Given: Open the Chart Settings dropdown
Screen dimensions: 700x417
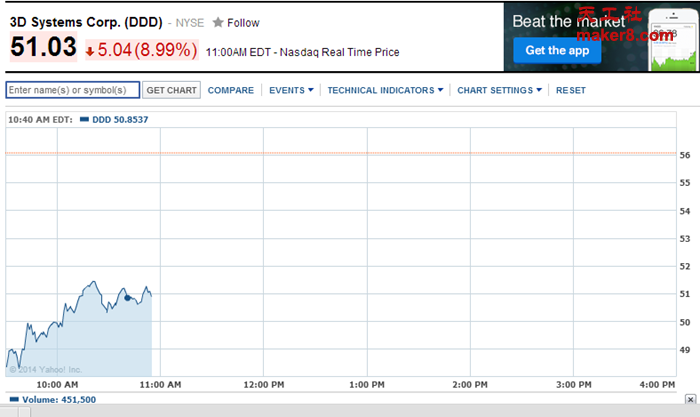Looking at the screenshot, I should (499, 90).
